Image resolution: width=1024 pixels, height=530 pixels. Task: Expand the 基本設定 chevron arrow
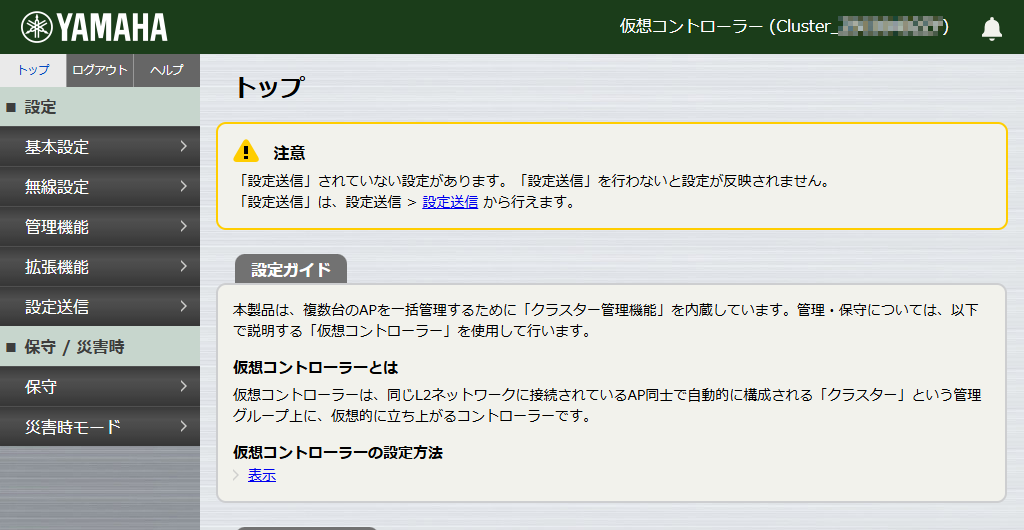(x=183, y=147)
